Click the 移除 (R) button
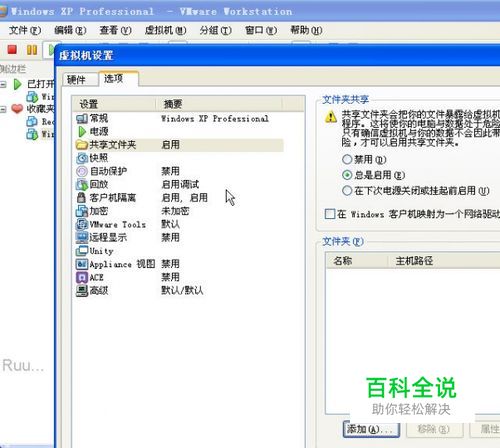500x448 pixels. (434, 429)
